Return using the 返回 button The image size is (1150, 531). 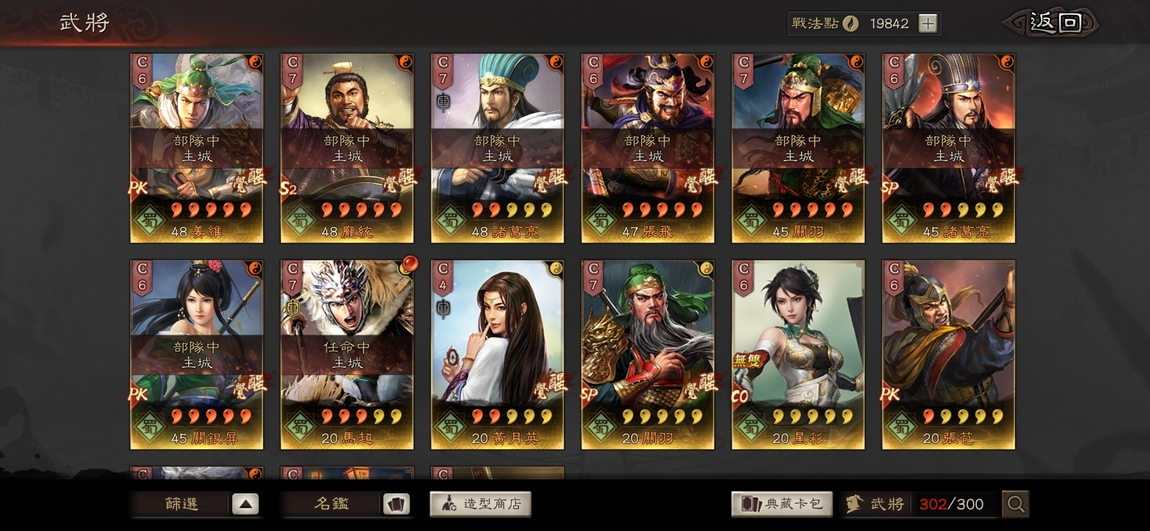click(x=1053, y=23)
